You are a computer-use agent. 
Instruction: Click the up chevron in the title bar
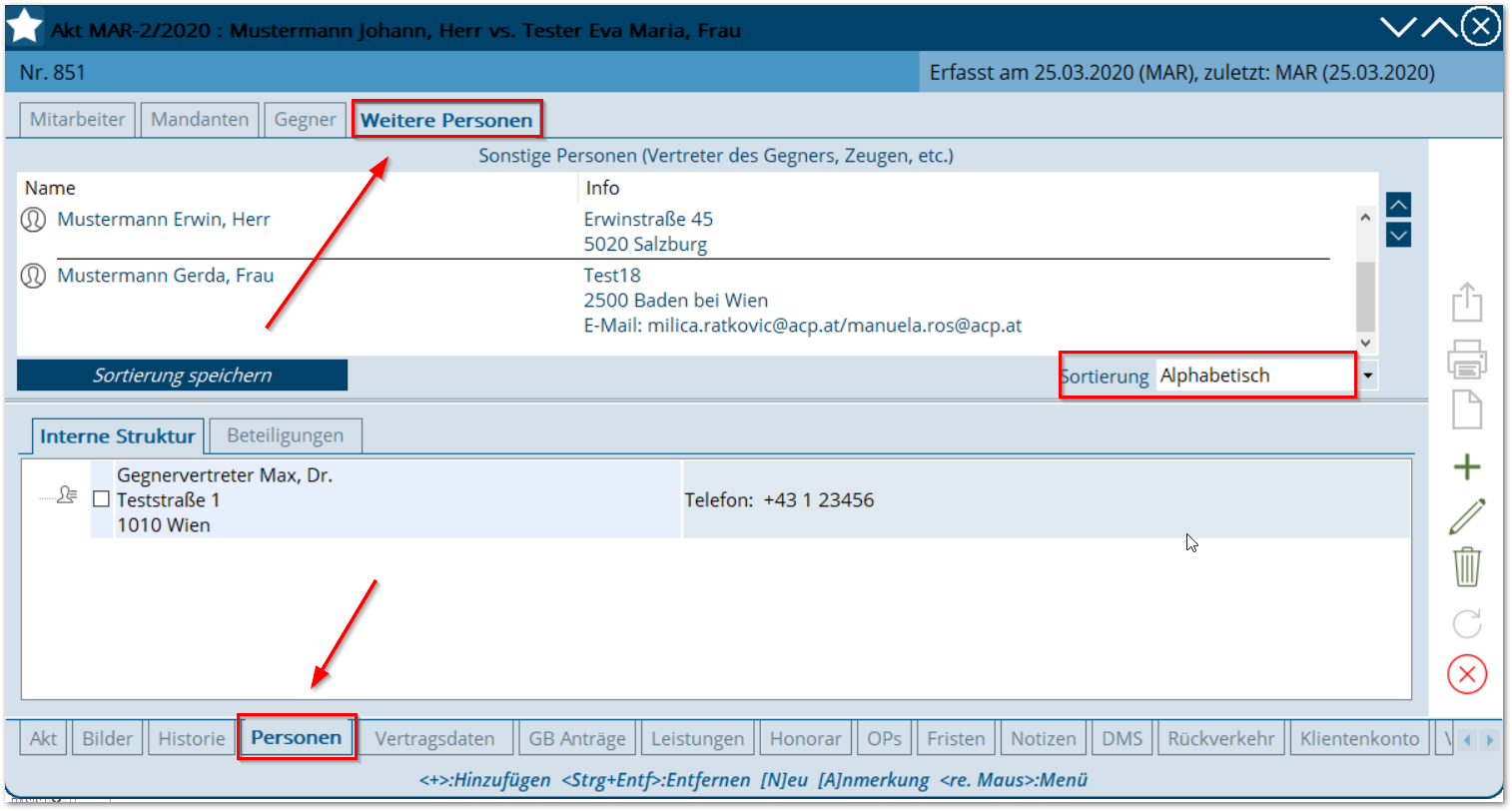pos(1439,27)
